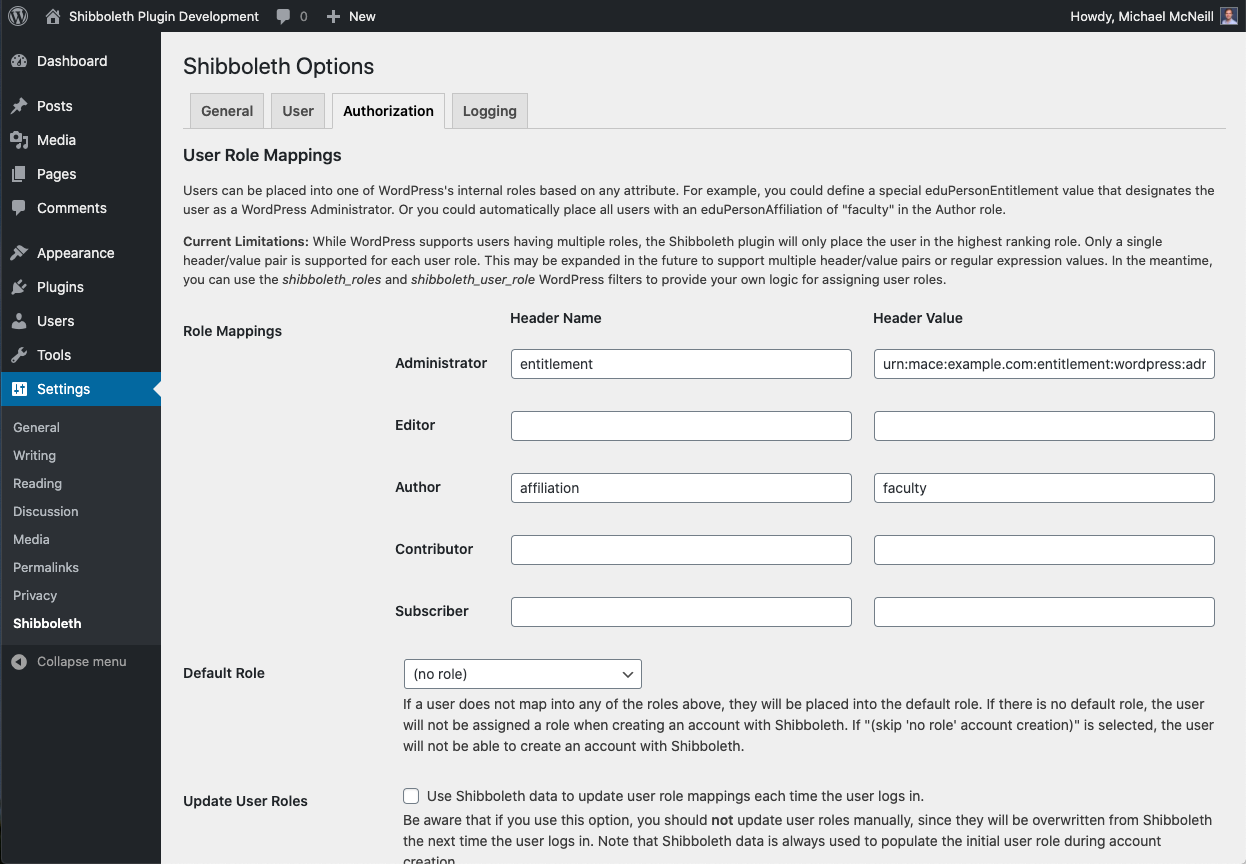Click Michael McNeill's avatar thumbnail
Viewport: 1246px width, 864px height.
coord(1229,16)
